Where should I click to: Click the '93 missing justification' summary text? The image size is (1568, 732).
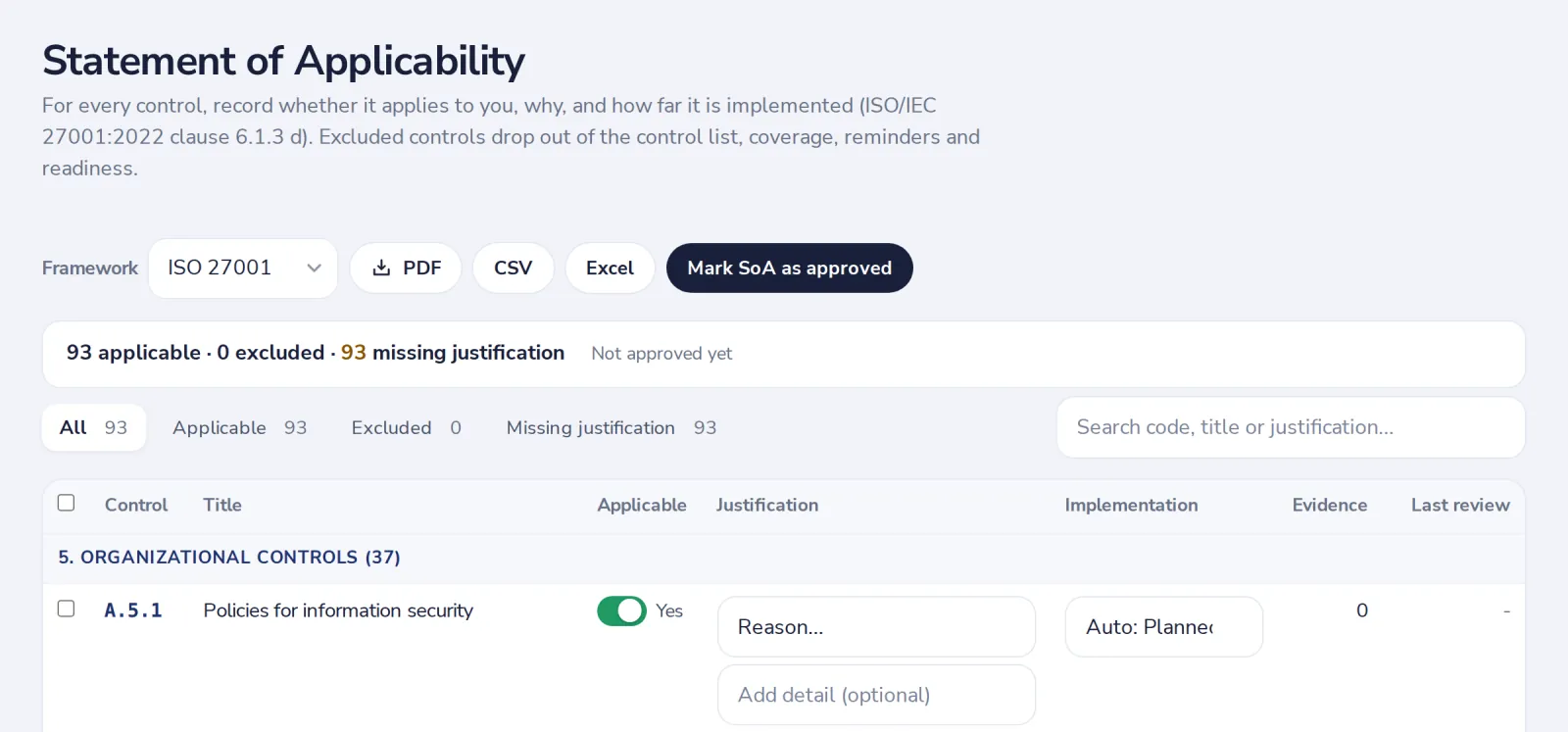453,353
